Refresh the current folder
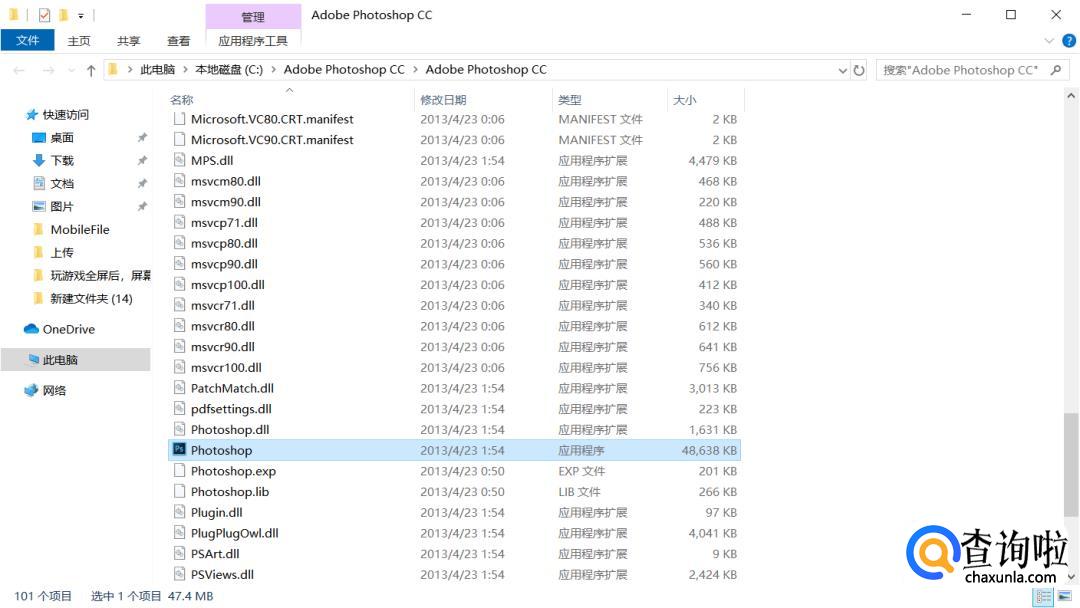1080x608 pixels. (x=859, y=70)
